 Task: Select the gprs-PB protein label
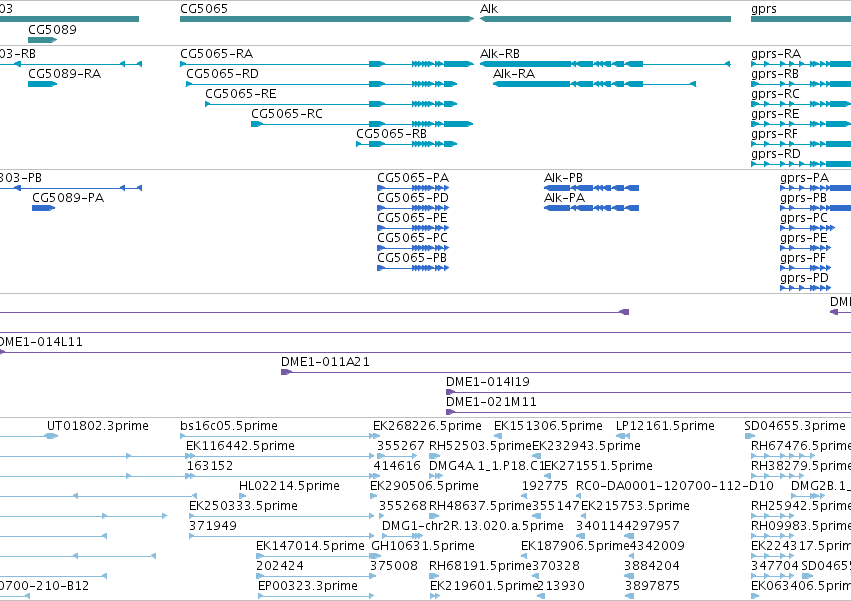coord(804,198)
